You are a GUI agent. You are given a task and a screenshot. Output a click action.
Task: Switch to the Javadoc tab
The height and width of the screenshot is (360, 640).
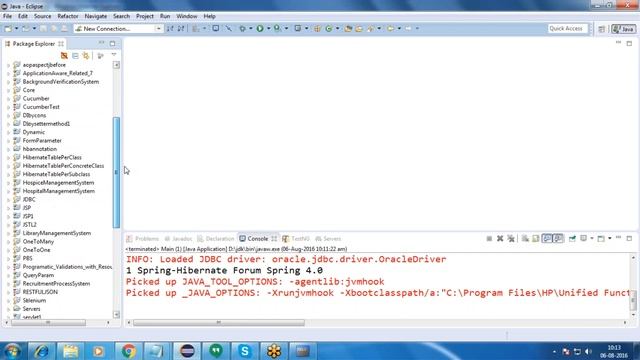pyautogui.click(x=178, y=239)
